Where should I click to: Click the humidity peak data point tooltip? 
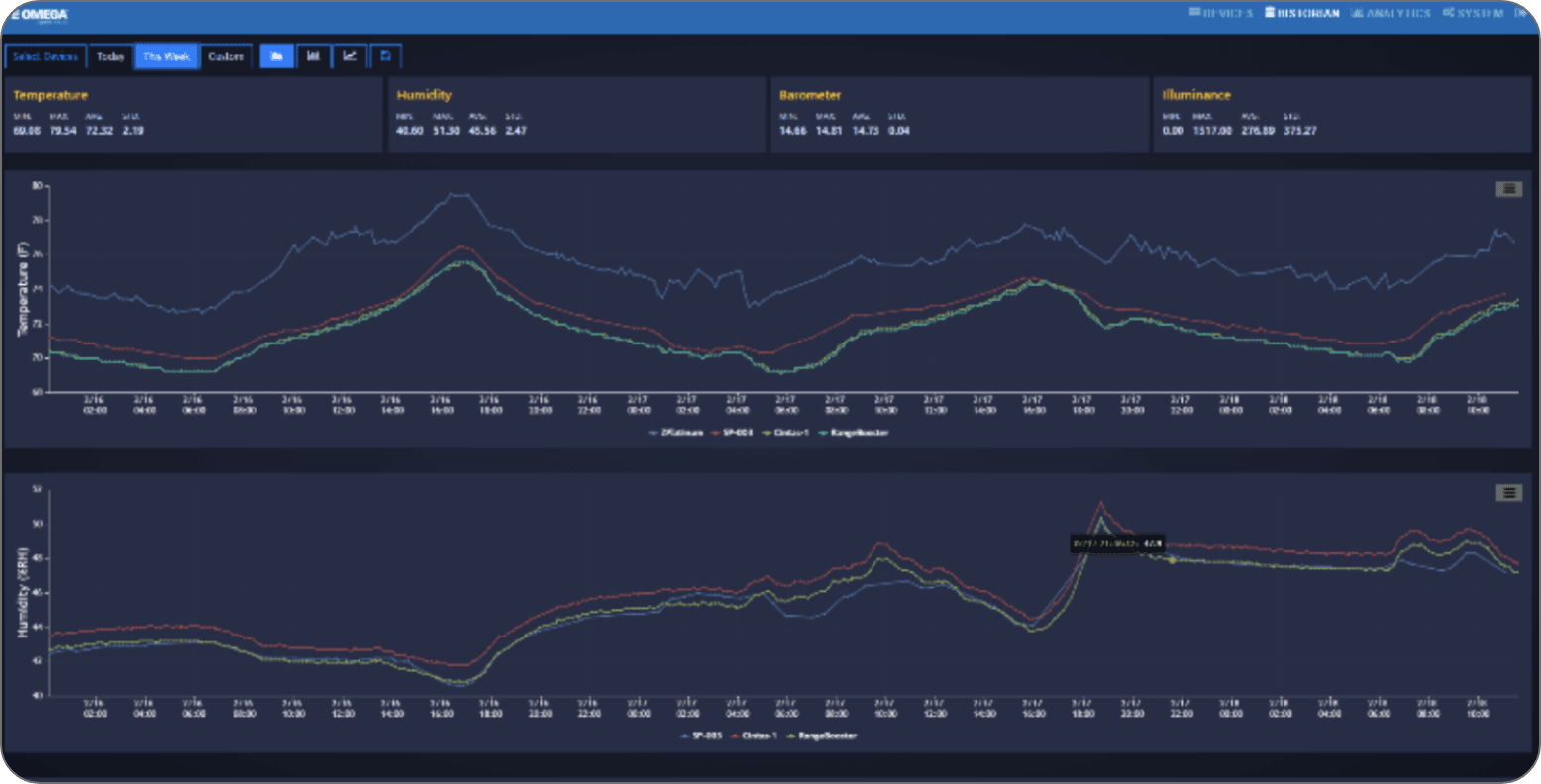1117,543
